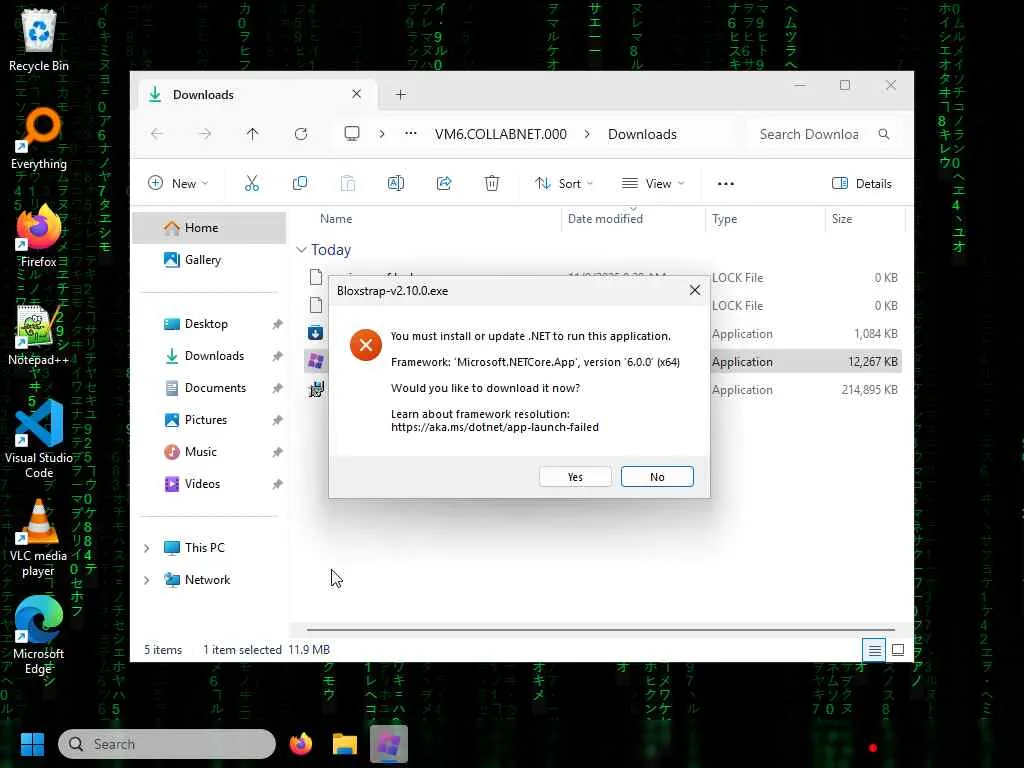Select Gallery in navigation pane
This screenshot has width=1024, height=768.
209,259
